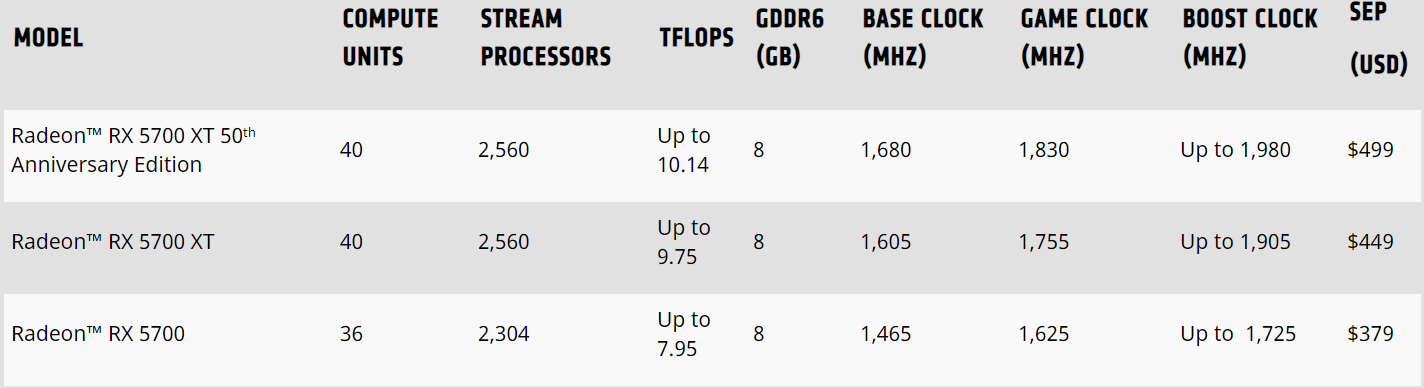Click the MODEL column header

click(x=48, y=38)
